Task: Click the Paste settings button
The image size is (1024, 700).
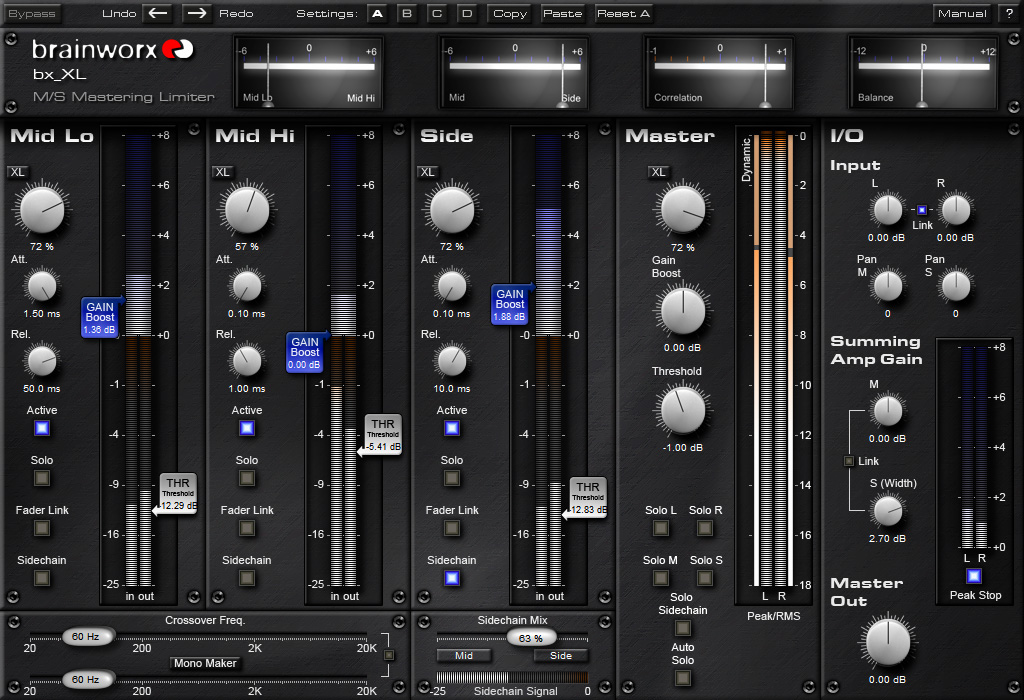Action: click(x=562, y=14)
